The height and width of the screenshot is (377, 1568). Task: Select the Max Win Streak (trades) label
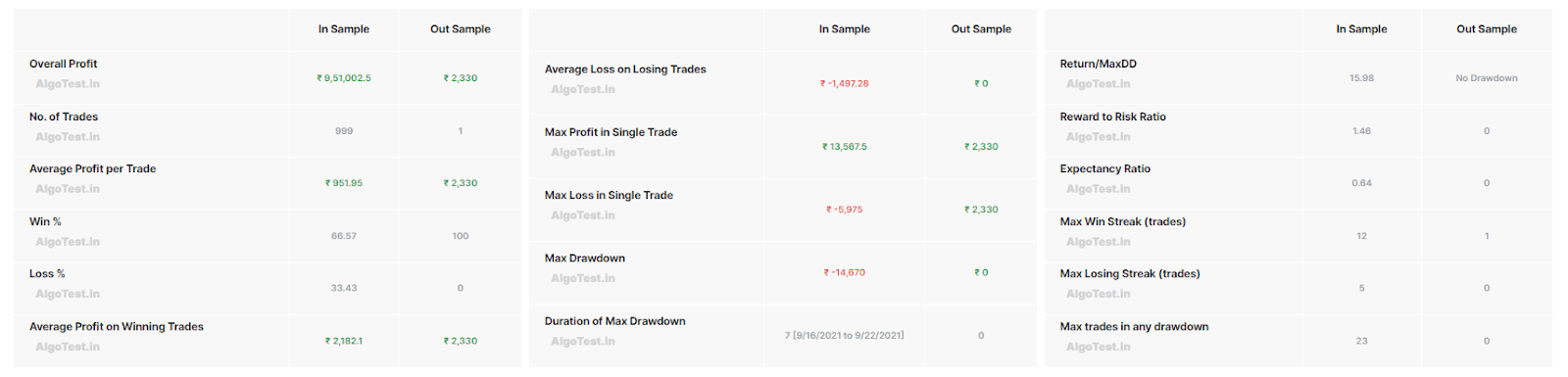click(1123, 221)
